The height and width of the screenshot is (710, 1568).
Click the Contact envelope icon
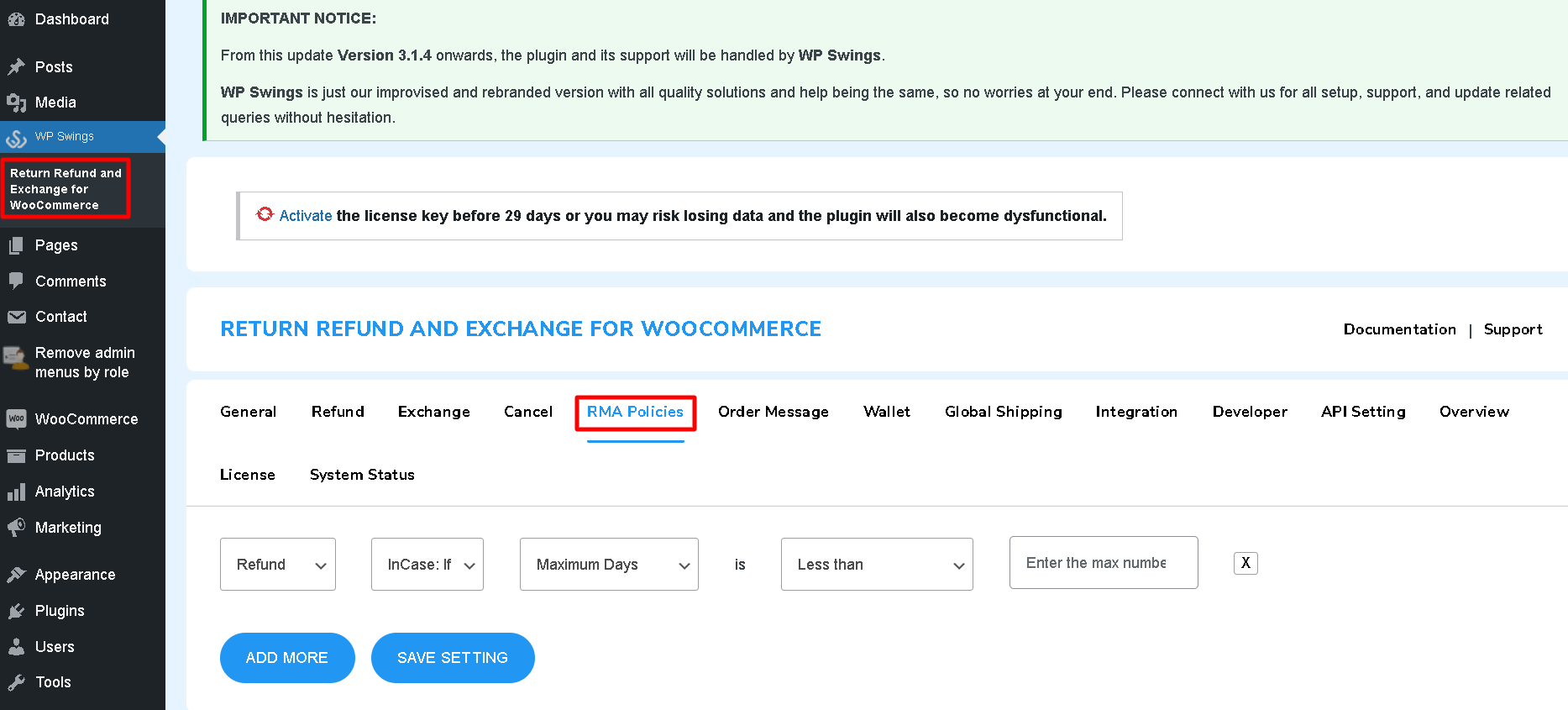(x=16, y=317)
